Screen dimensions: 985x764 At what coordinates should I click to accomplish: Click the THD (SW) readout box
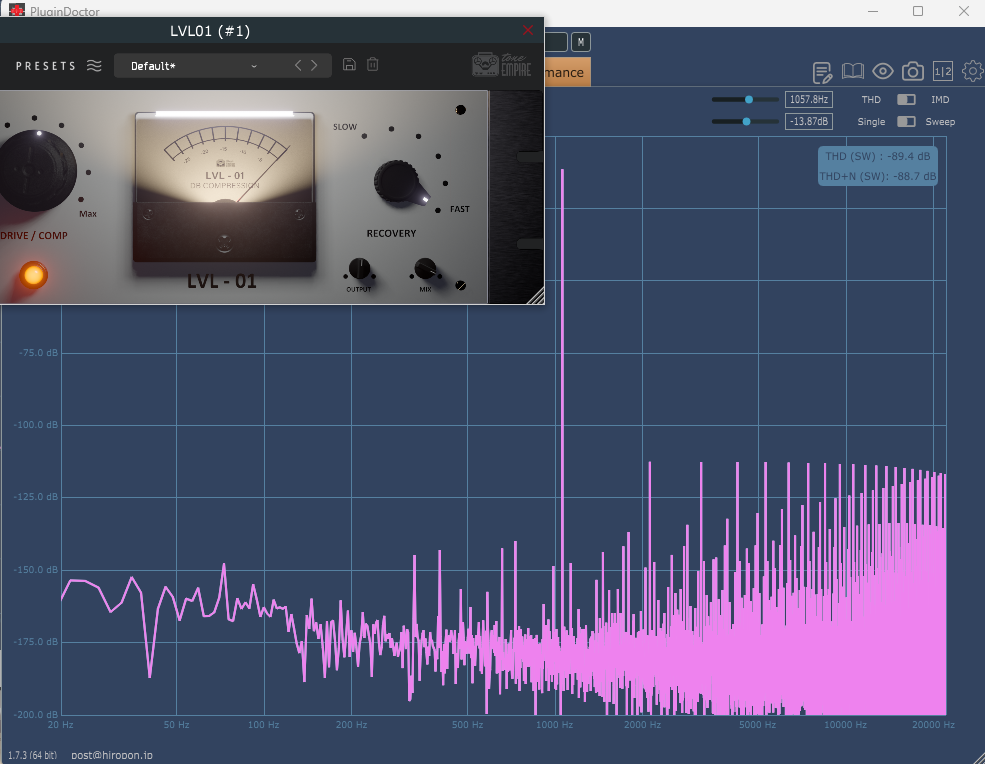tap(878, 166)
